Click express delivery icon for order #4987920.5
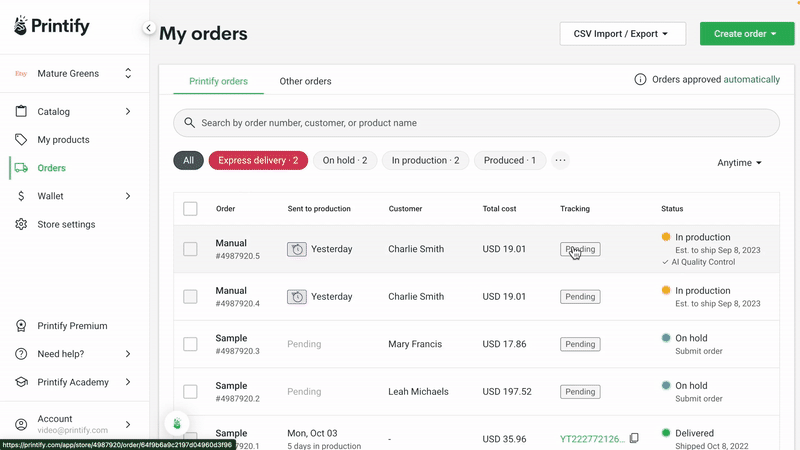800x450 pixels. click(x=296, y=249)
